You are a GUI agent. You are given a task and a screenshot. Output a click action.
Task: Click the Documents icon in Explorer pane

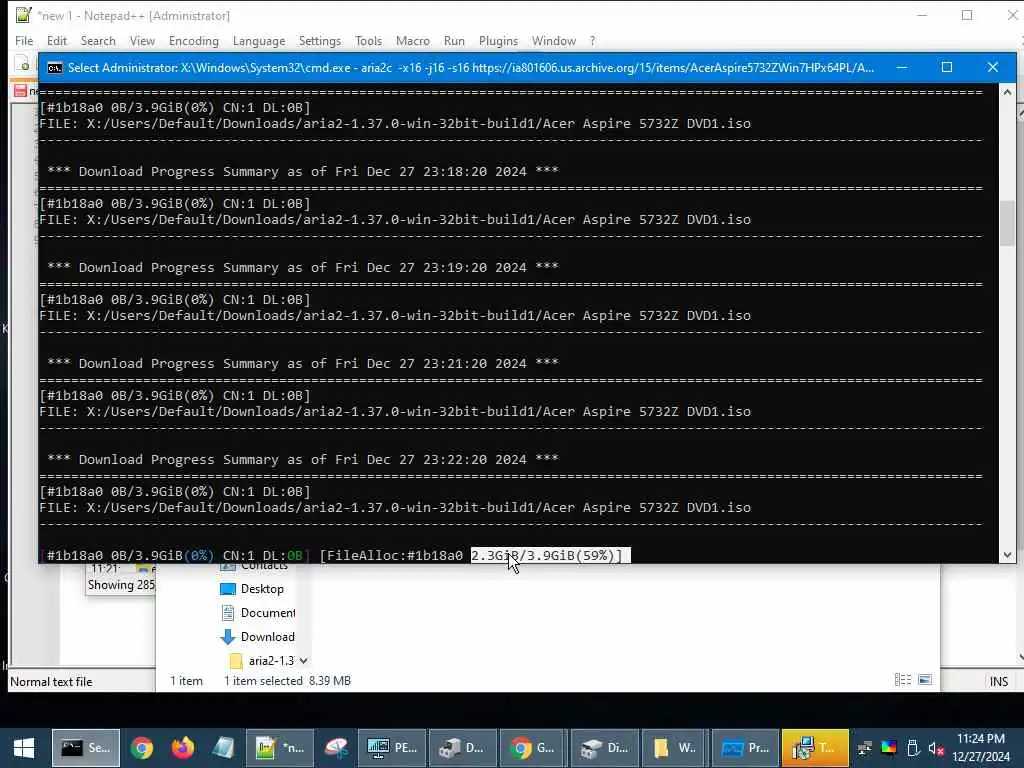(228, 613)
